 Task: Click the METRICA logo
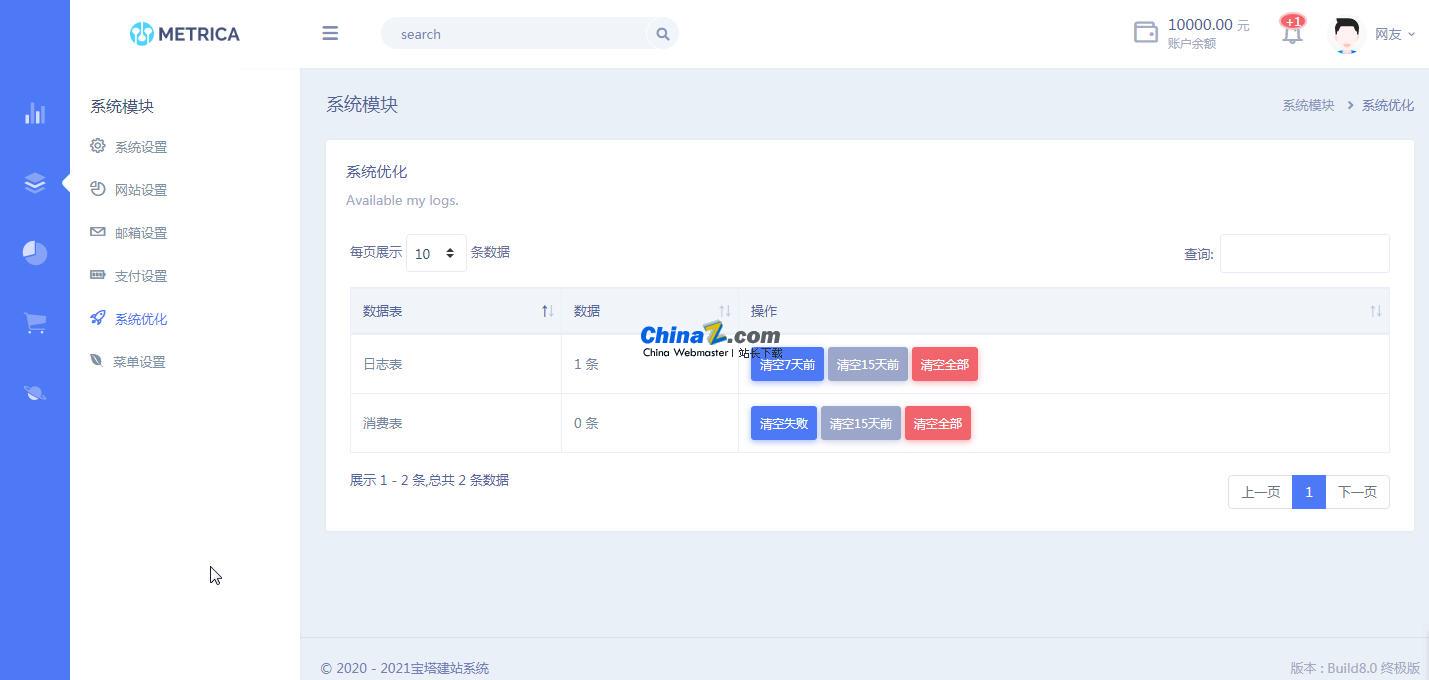(184, 33)
